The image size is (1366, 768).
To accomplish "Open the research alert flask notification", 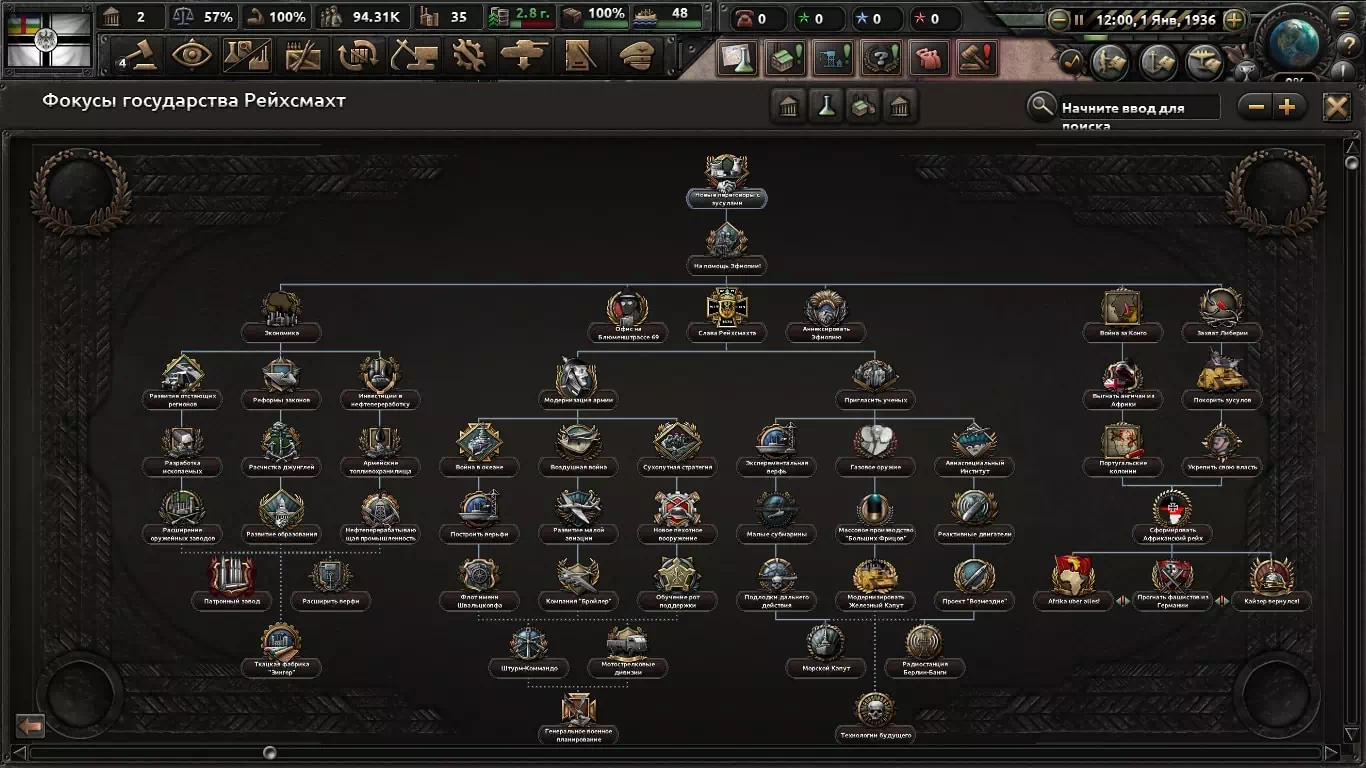I will tap(735, 60).
